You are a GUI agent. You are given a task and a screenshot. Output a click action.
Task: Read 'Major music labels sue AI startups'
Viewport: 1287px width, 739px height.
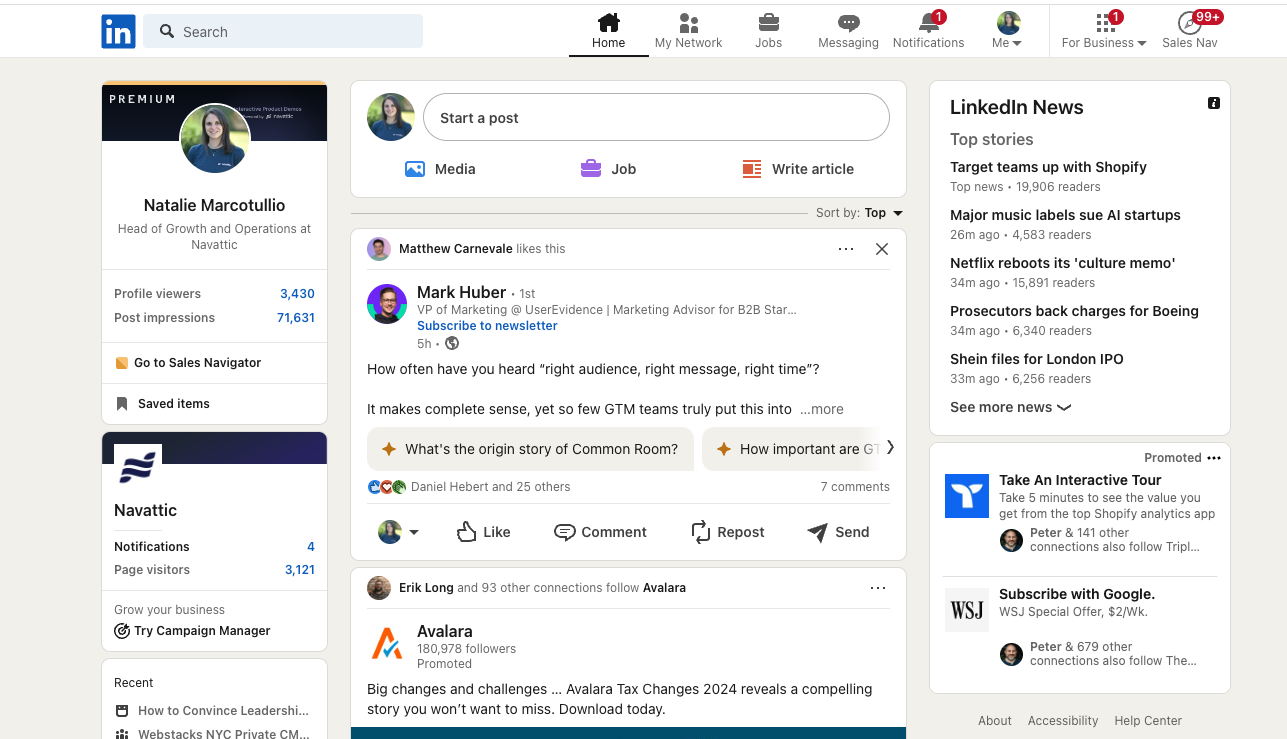coord(1065,215)
